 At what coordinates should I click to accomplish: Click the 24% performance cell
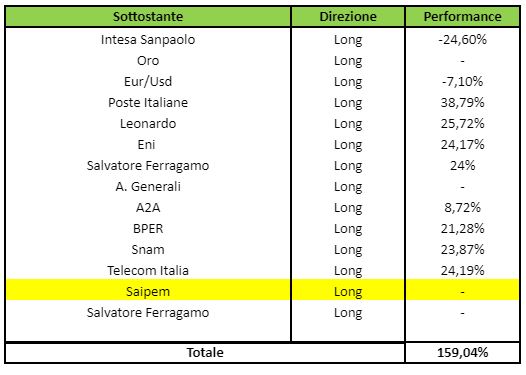pyautogui.click(x=462, y=166)
